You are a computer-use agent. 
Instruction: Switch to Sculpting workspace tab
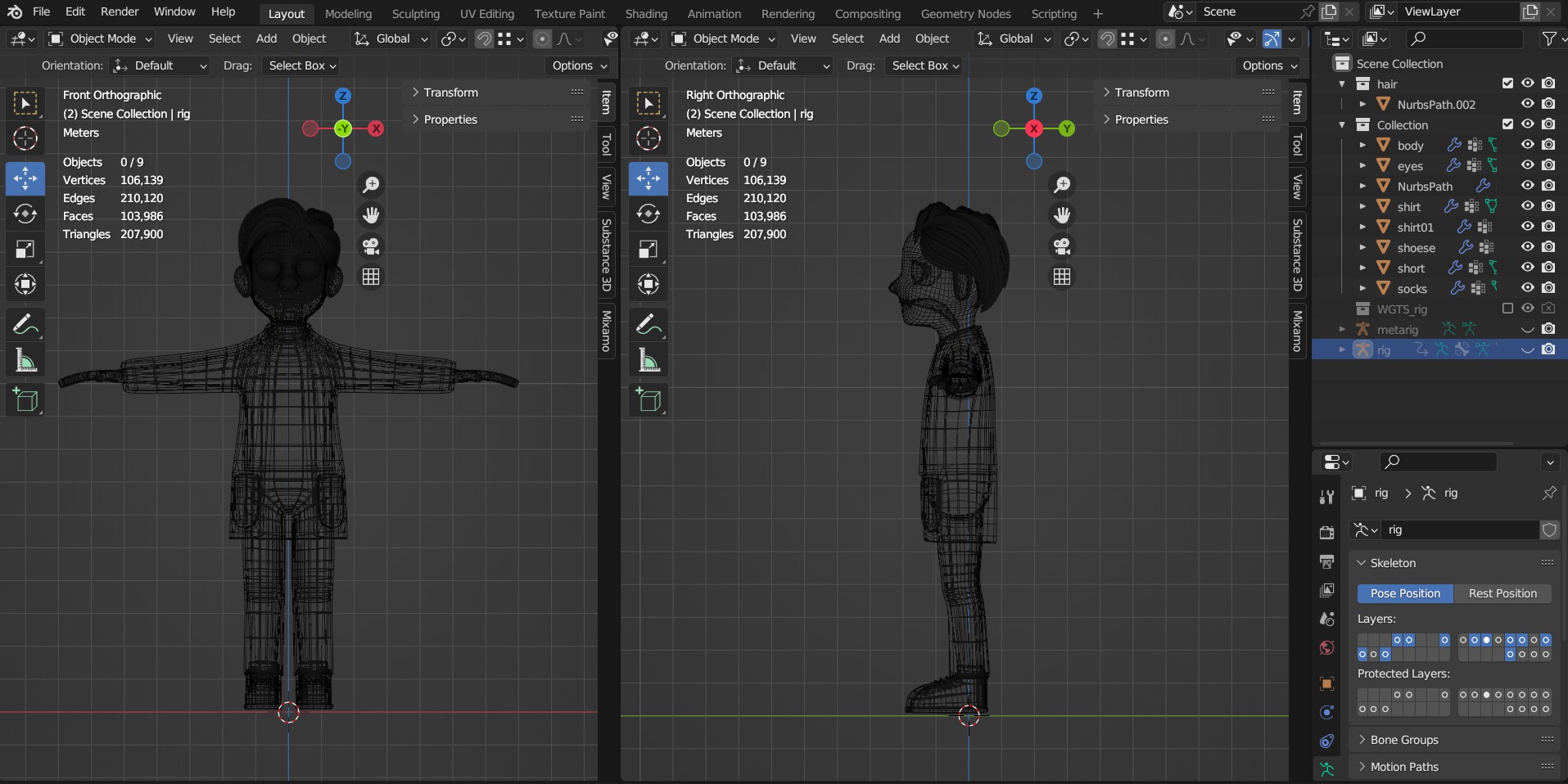coord(416,14)
